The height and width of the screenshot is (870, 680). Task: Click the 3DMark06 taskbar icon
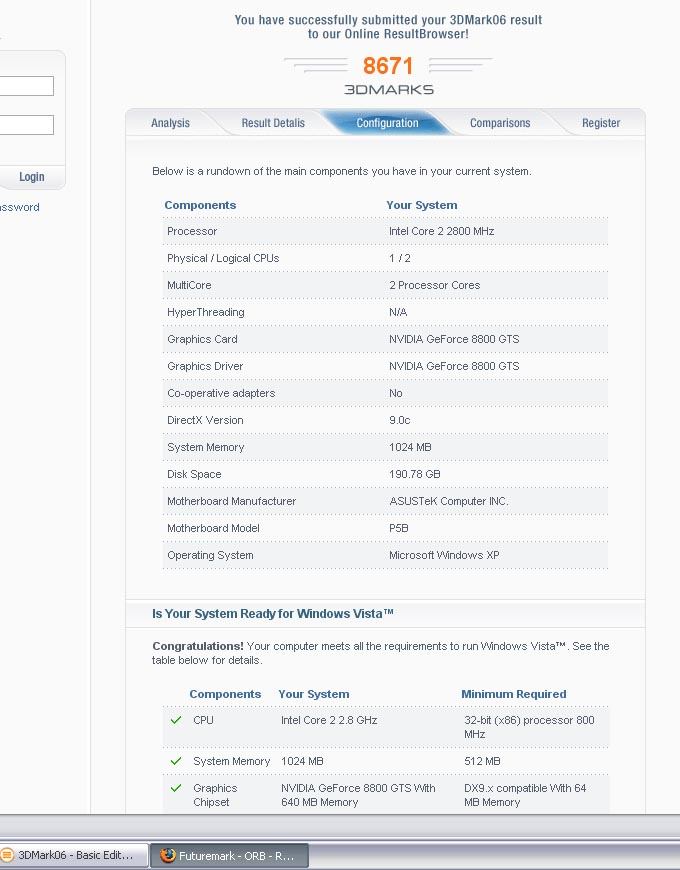pos(7,855)
